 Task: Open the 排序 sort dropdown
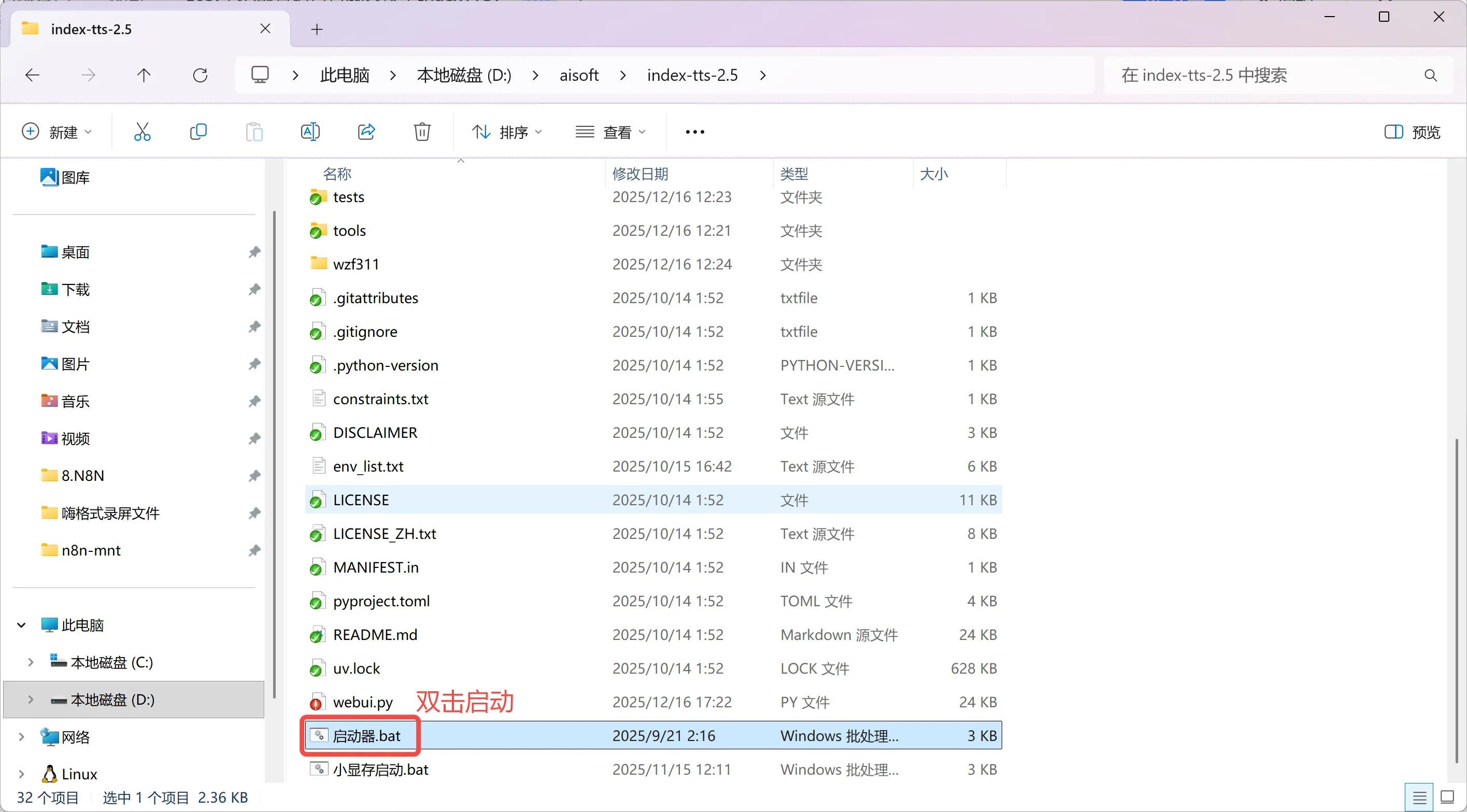click(x=506, y=132)
